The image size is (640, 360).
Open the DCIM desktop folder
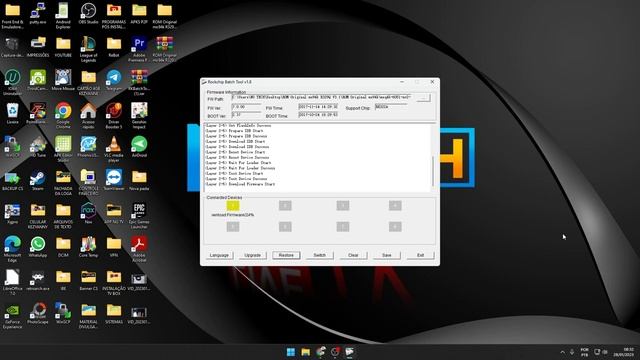pyautogui.click(x=63, y=247)
